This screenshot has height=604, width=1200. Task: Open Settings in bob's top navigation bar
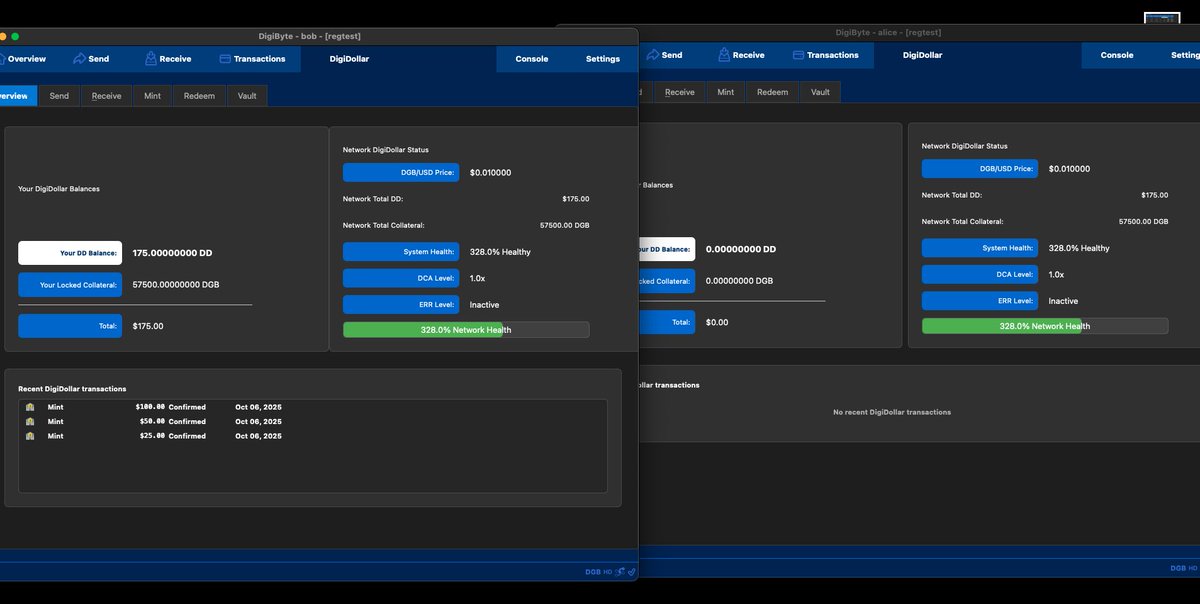(602, 59)
